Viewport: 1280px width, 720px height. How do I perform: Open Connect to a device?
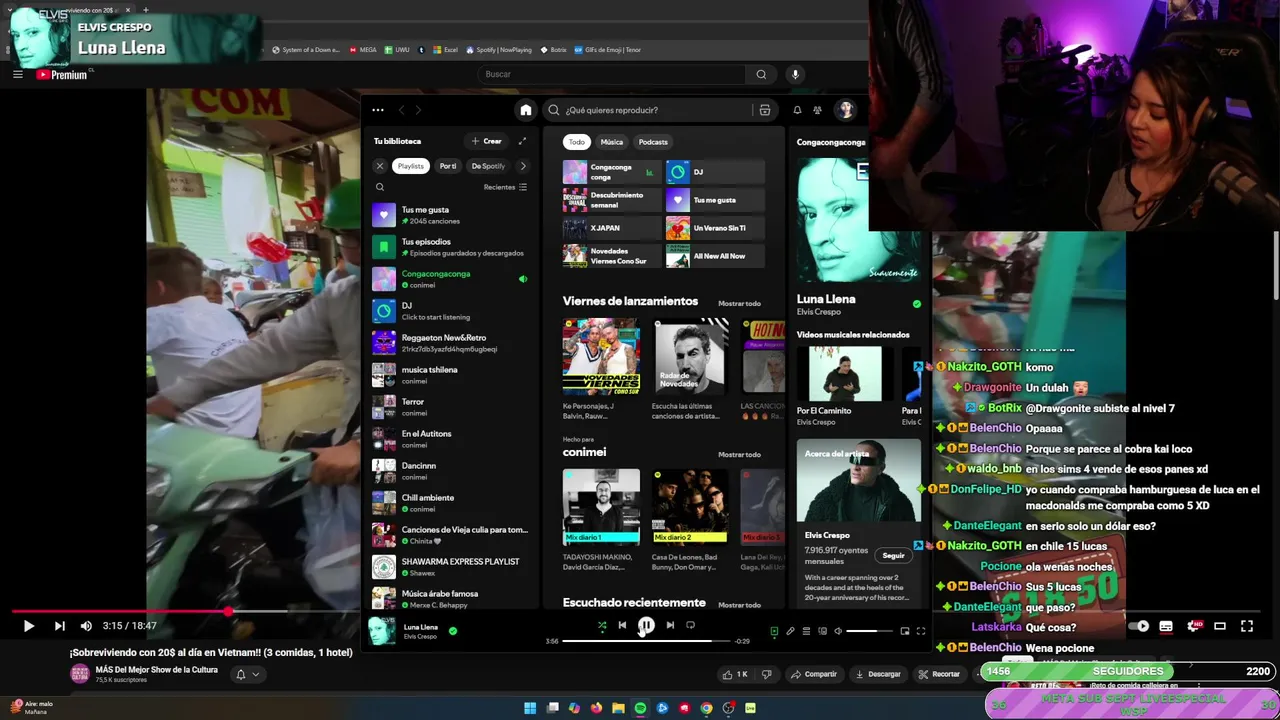click(822, 631)
